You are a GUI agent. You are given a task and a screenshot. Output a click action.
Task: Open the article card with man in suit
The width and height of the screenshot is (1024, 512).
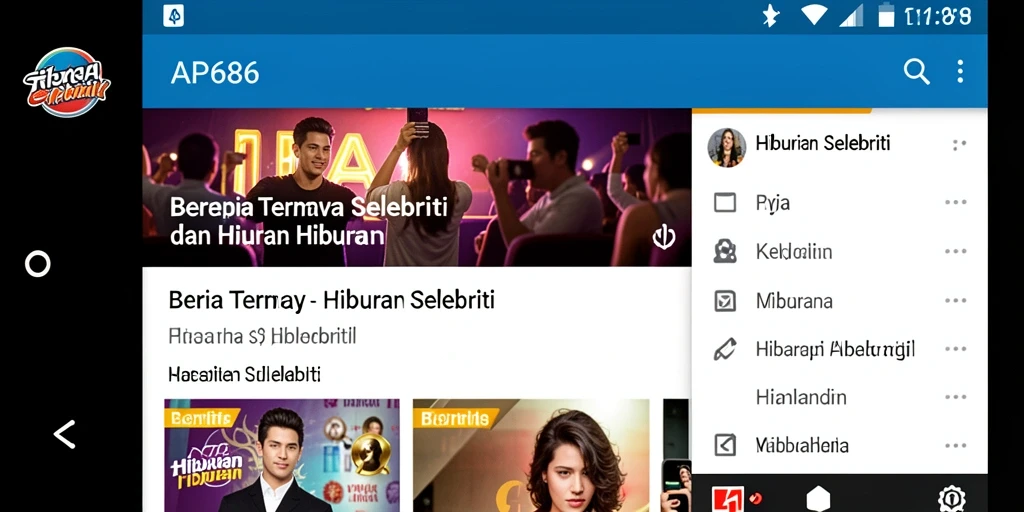tap(282, 455)
